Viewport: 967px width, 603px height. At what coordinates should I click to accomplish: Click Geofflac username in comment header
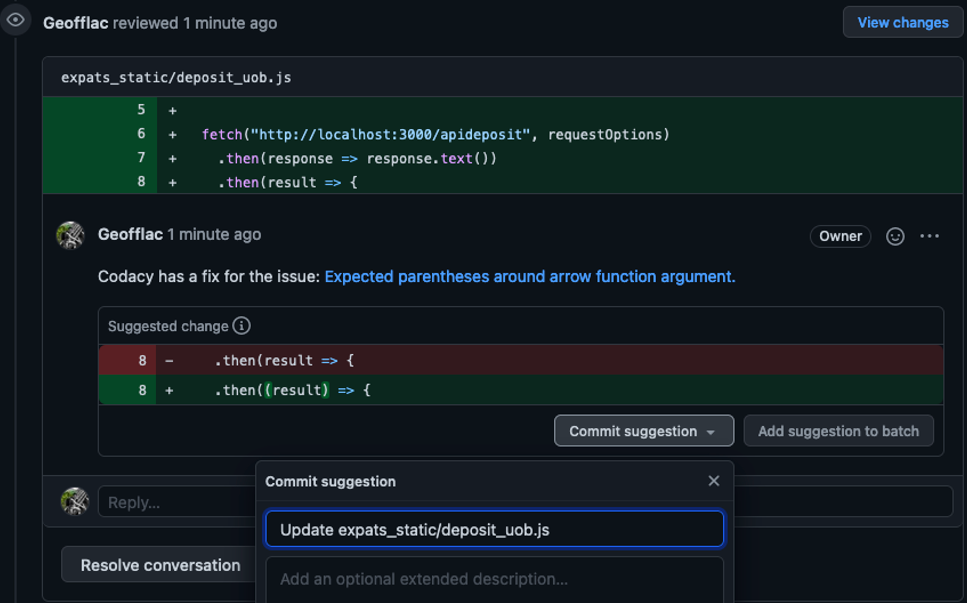pos(130,235)
